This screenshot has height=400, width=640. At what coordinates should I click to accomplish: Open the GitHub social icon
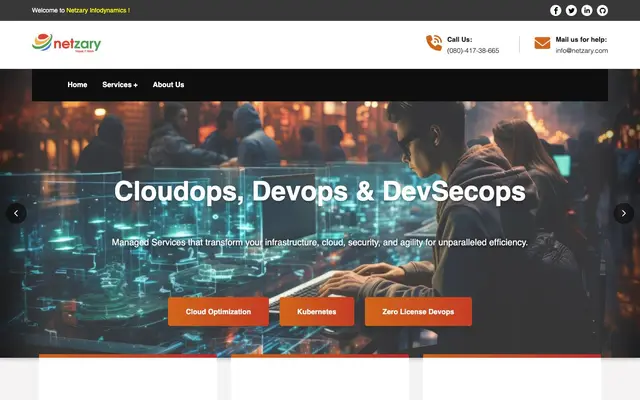602,11
